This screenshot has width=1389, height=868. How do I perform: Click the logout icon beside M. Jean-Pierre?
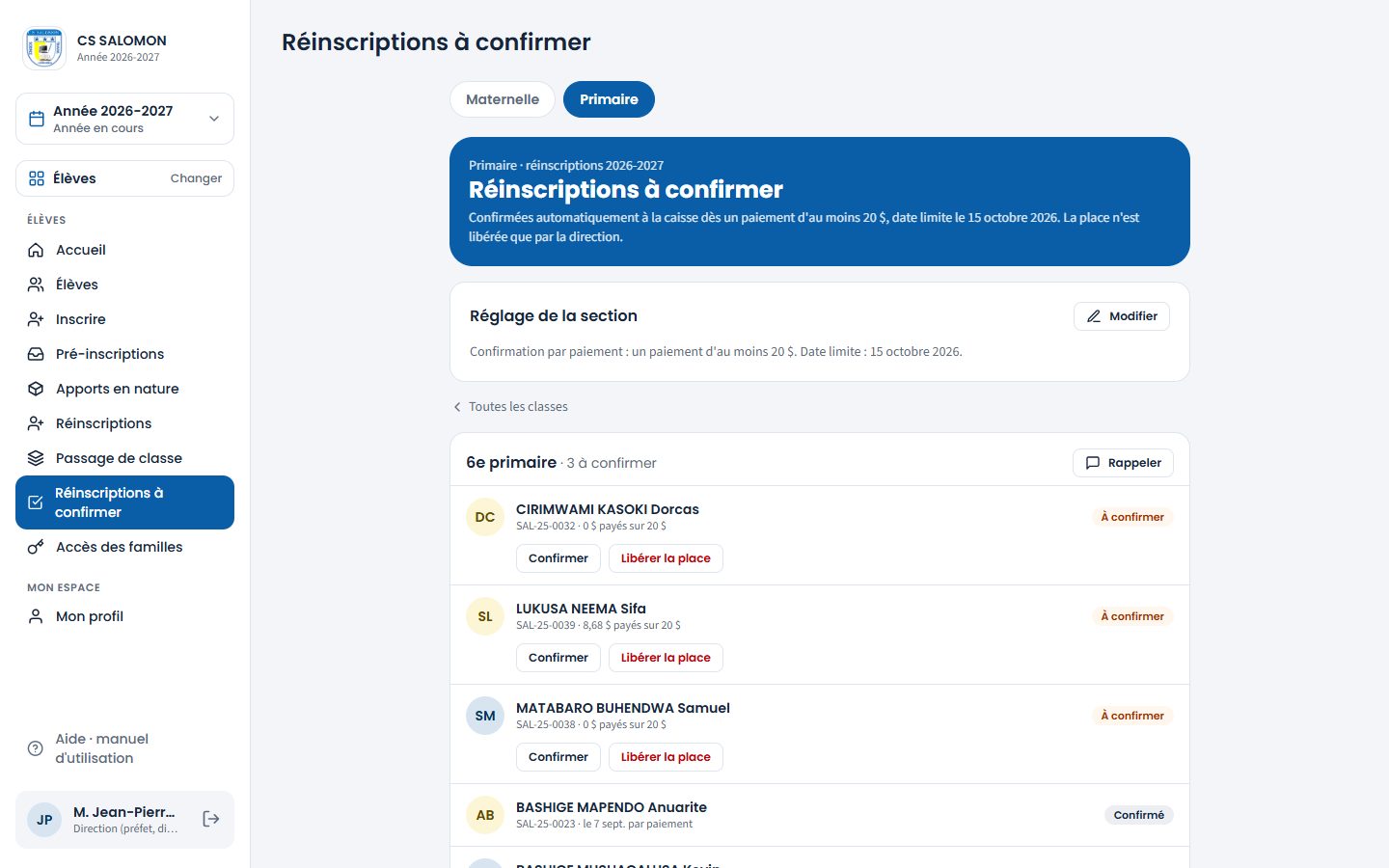pos(211,819)
